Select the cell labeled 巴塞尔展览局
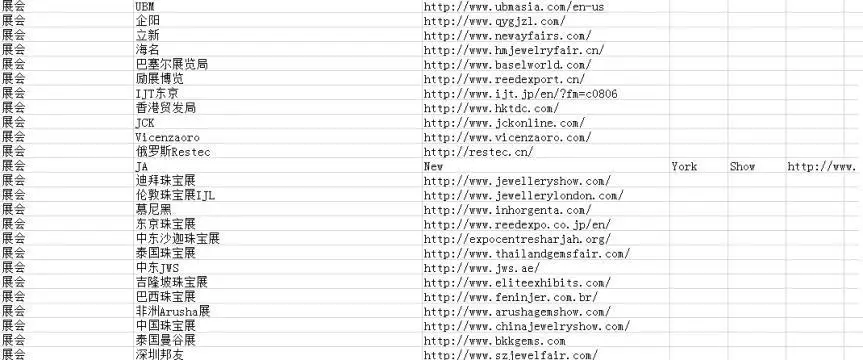 click(x=278, y=64)
